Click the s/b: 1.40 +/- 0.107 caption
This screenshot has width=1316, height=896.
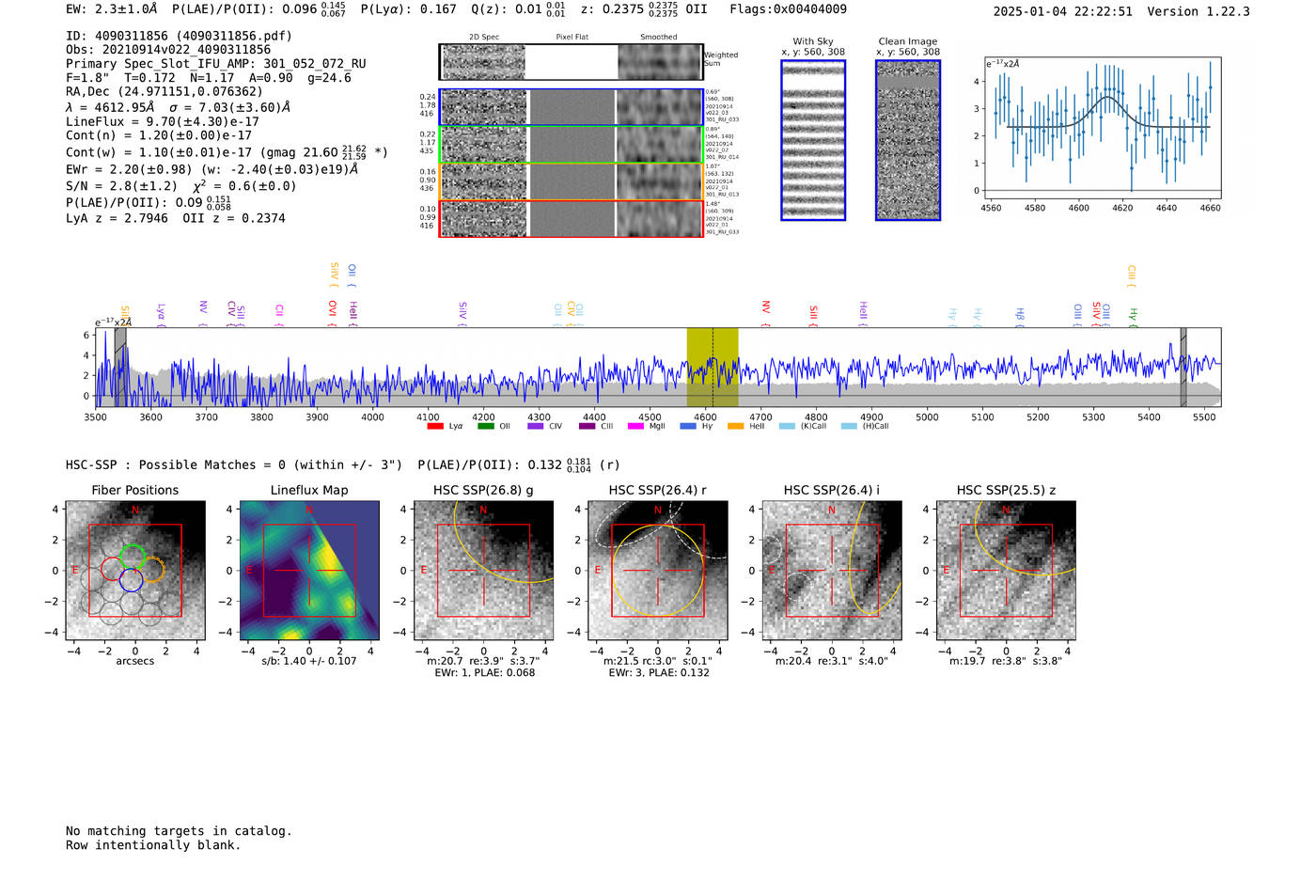point(309,661)
